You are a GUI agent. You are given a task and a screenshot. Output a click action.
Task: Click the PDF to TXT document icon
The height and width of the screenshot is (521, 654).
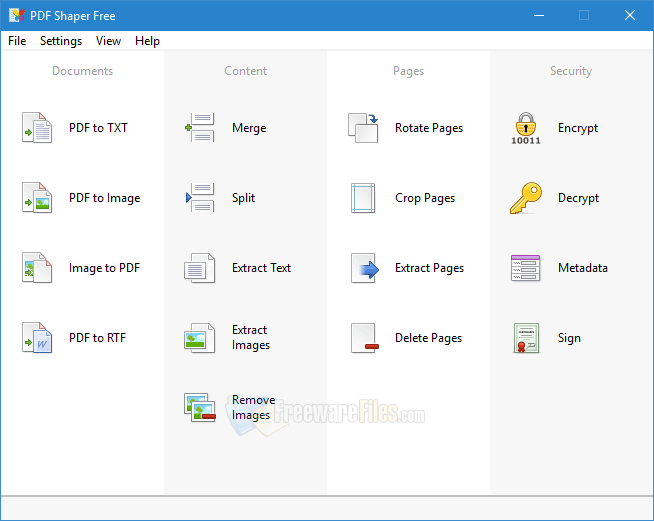37,128
